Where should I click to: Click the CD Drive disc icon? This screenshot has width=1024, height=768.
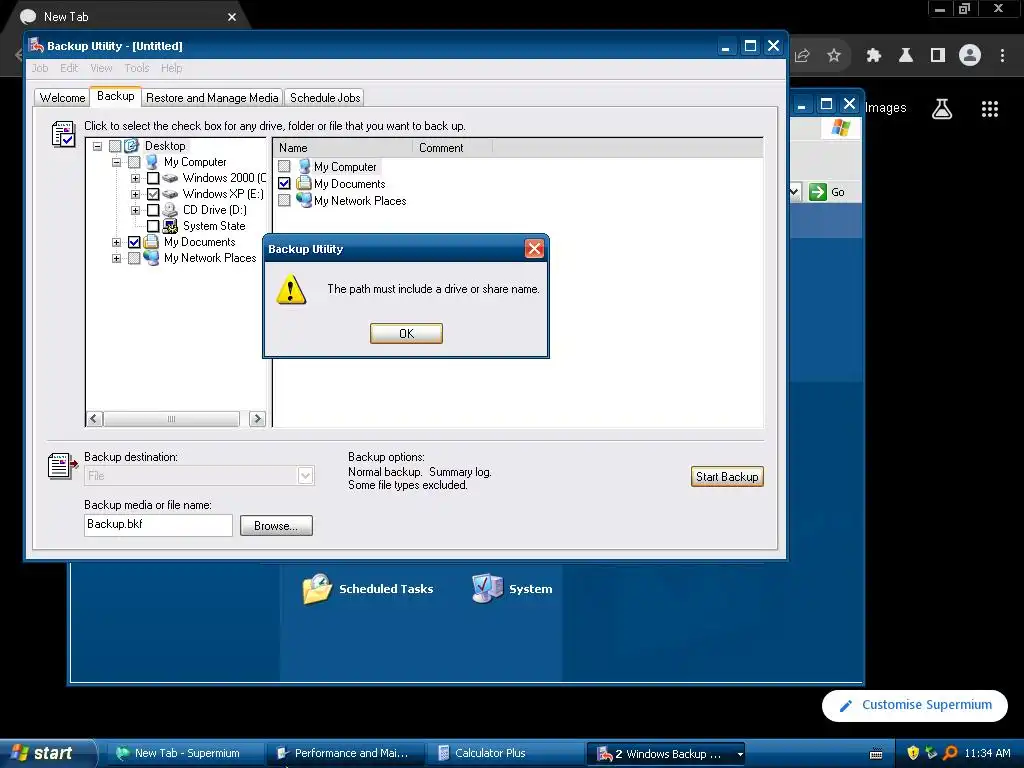point(170,210)
